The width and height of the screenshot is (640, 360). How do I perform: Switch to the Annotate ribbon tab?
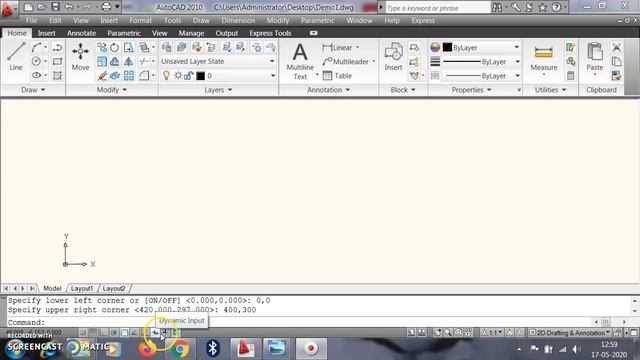pos(81,33)
